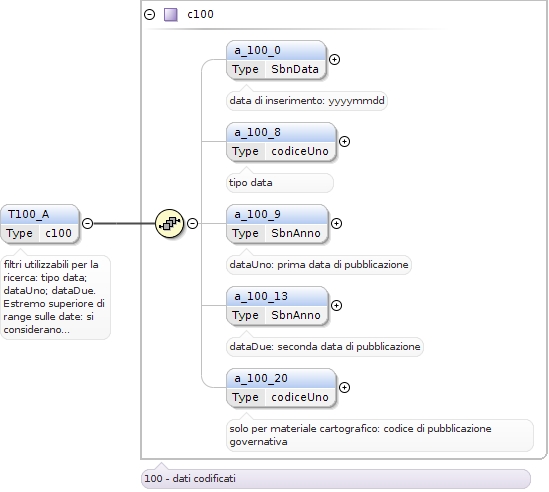Screen dimensions: 549x492
Task: Click the 'tipo data' annotation
Action: pos(280,183)
